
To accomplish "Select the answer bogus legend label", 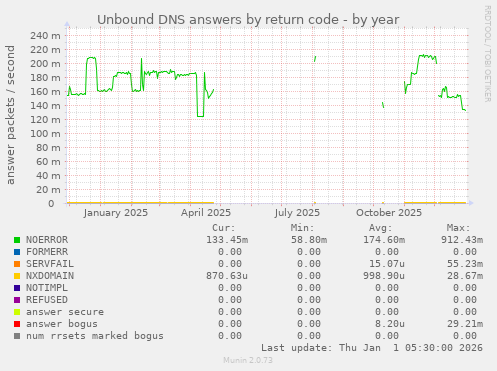I will click(62, 324).
